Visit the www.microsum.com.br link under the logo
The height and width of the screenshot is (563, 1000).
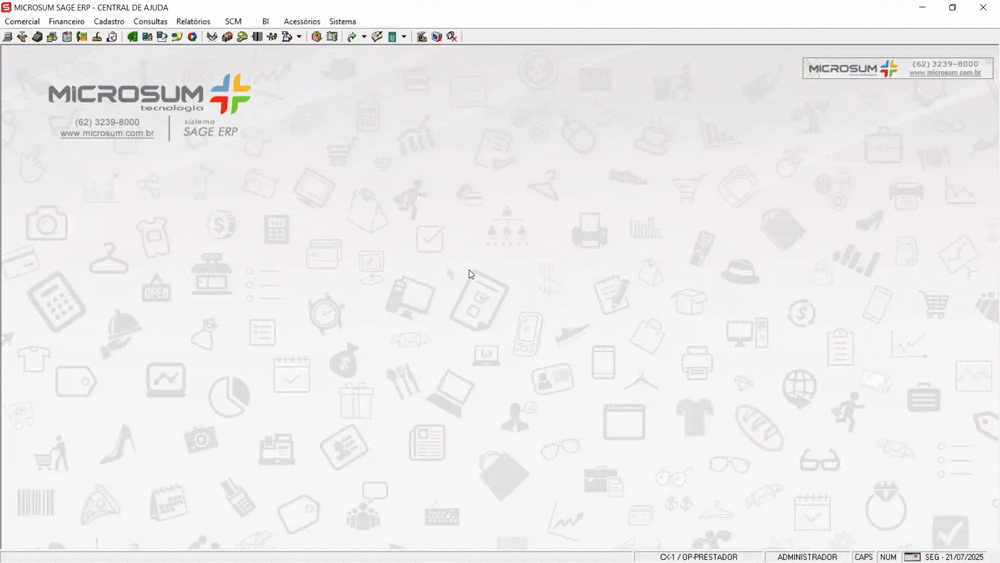pyautogui.click(x=107, y=133)
